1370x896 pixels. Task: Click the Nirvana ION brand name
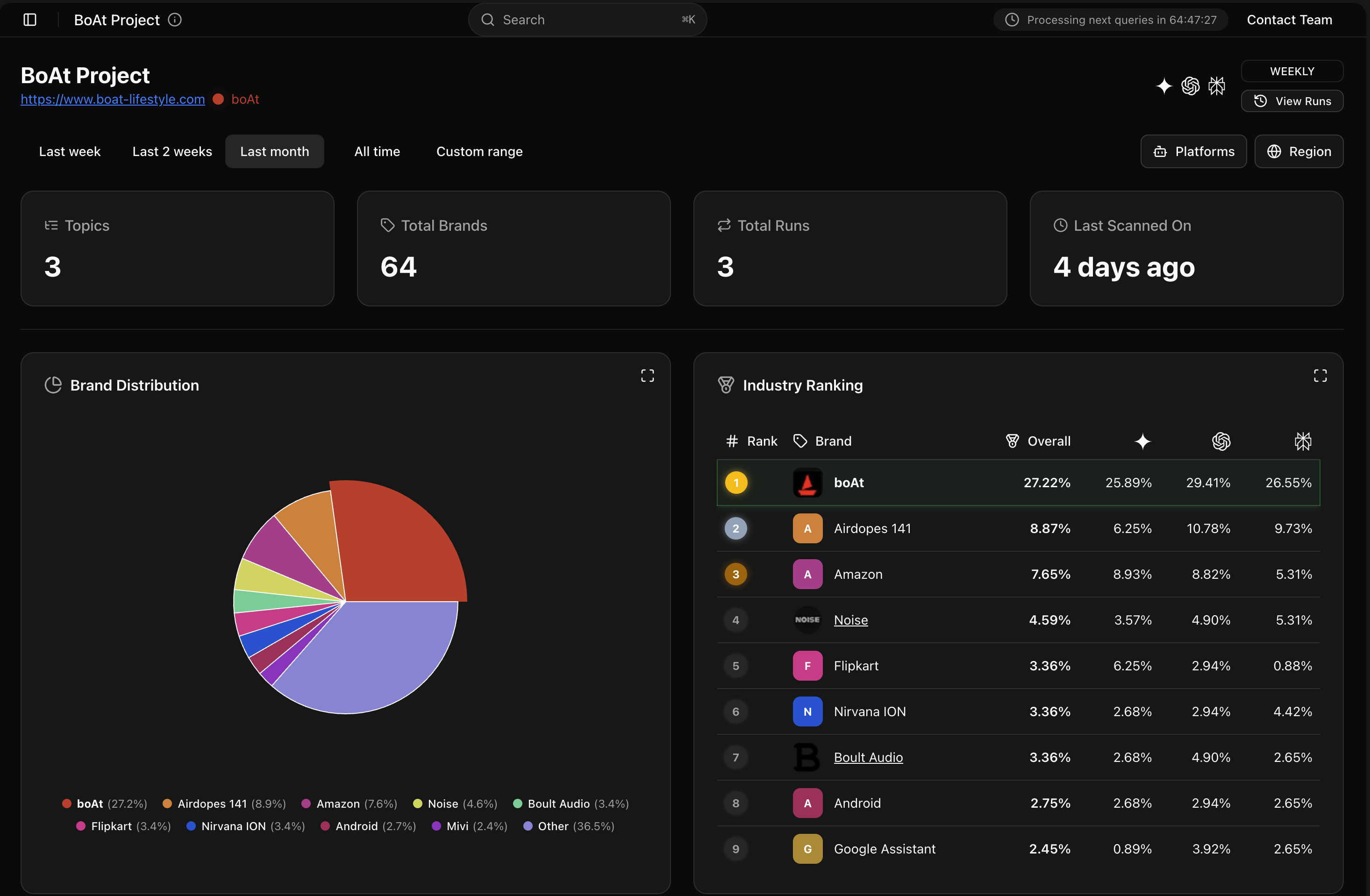[x=870, y=712]
